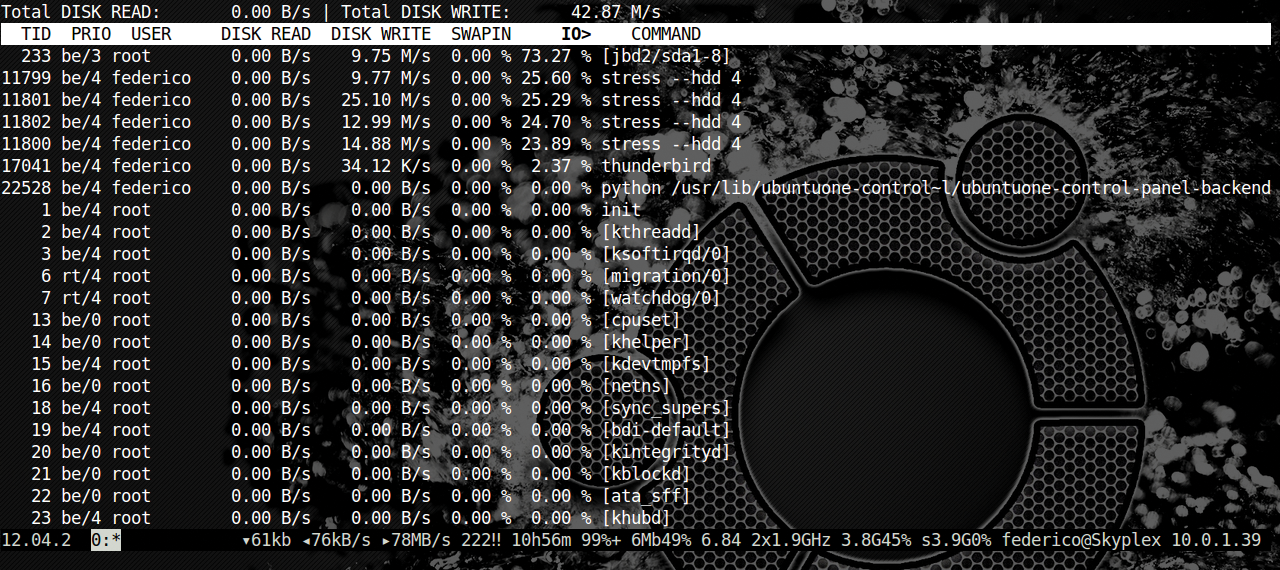The width and height of the screenshot is (1280, 570).
Task: Click the s3.9G0% swap indicator
Action: [956, 540]
